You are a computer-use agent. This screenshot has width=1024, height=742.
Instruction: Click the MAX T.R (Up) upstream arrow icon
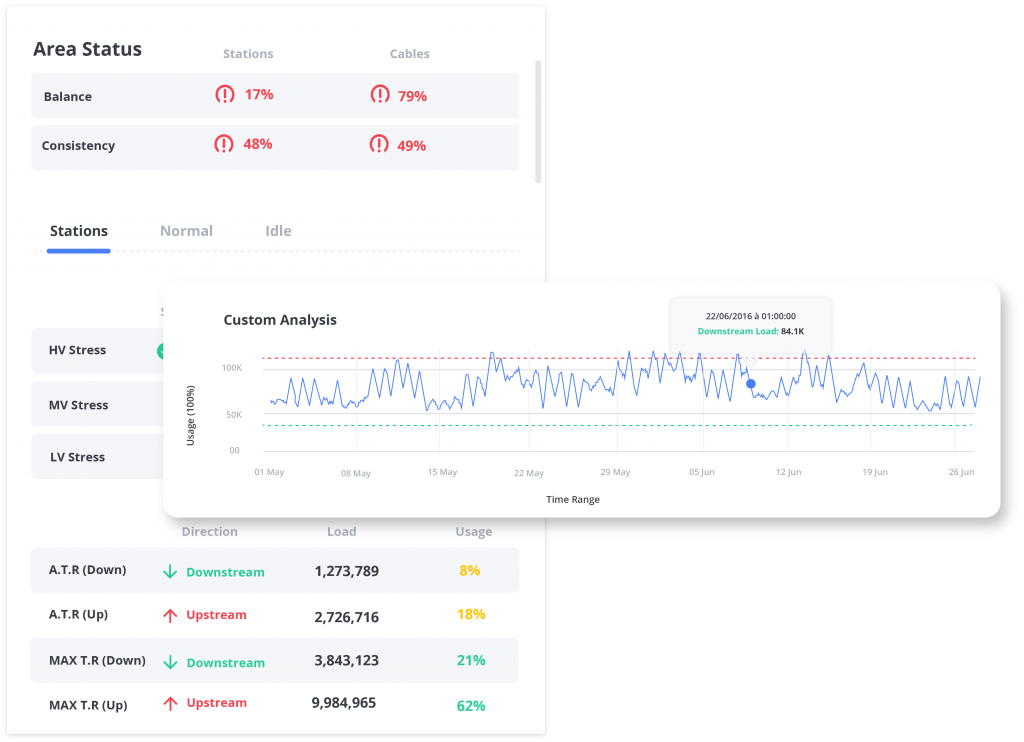170,703
